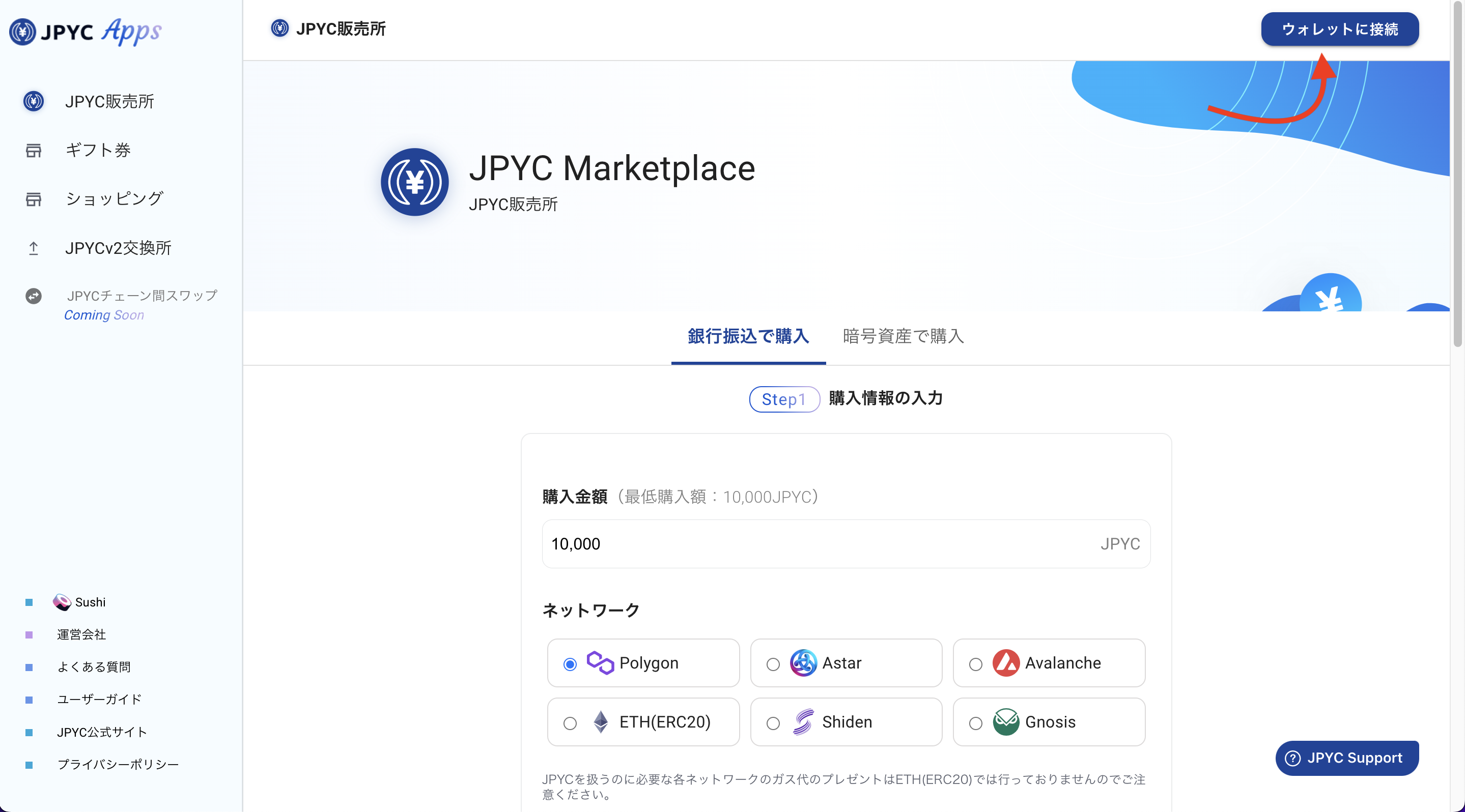This screenshot has height=812, width=1465.
Task: Click the chain swap arrows icon
Action: pyautogui.click(x=34, y=296)
